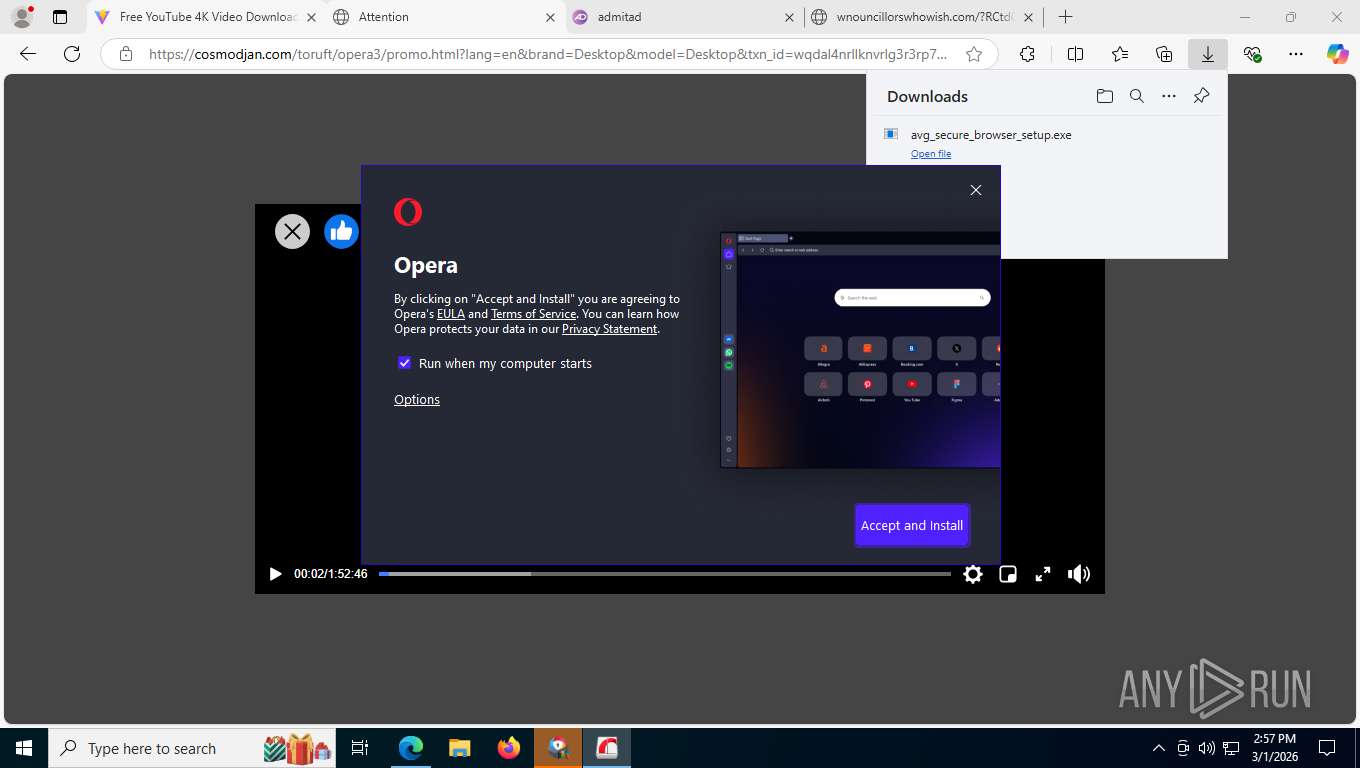This screenshot has width=1360, height=768.
Task: Click the Opera red logo
Action: pos(408,212)
